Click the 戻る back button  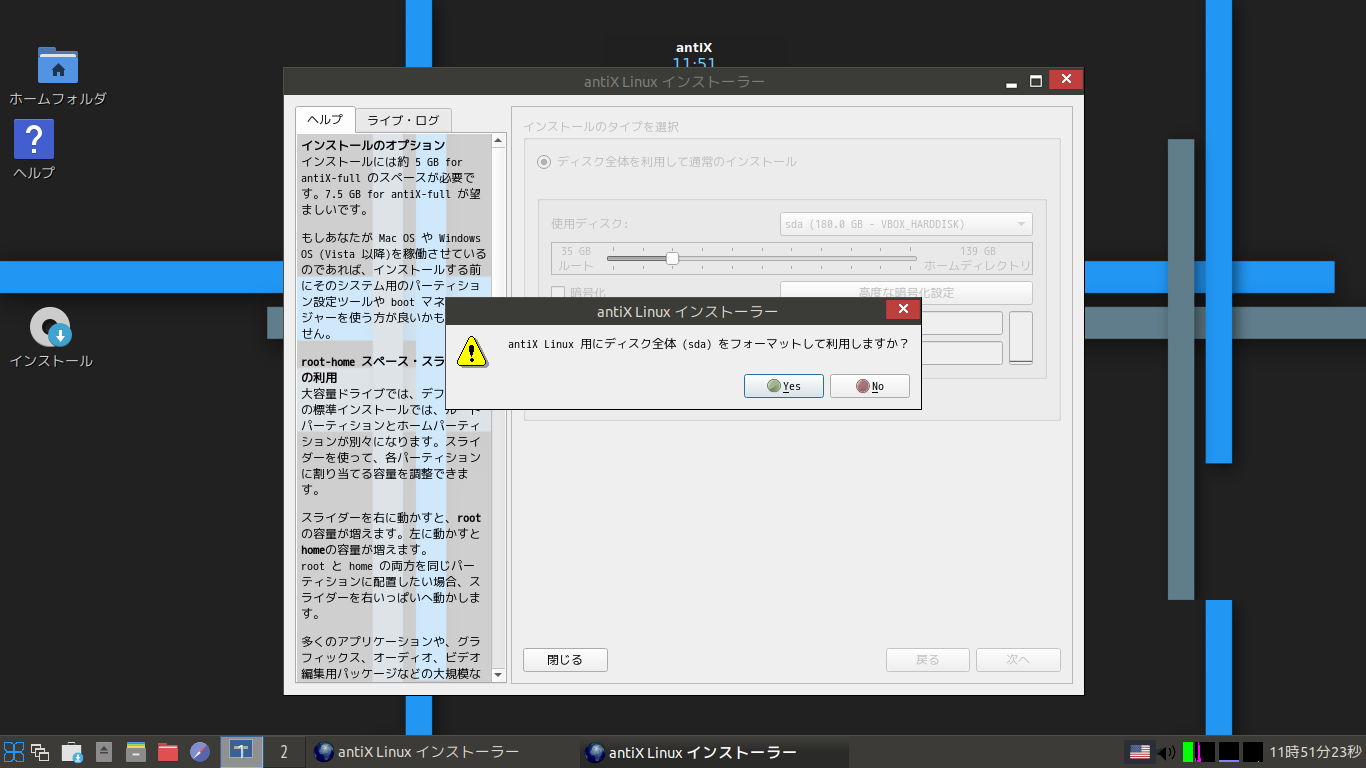[x=928, y=660]
